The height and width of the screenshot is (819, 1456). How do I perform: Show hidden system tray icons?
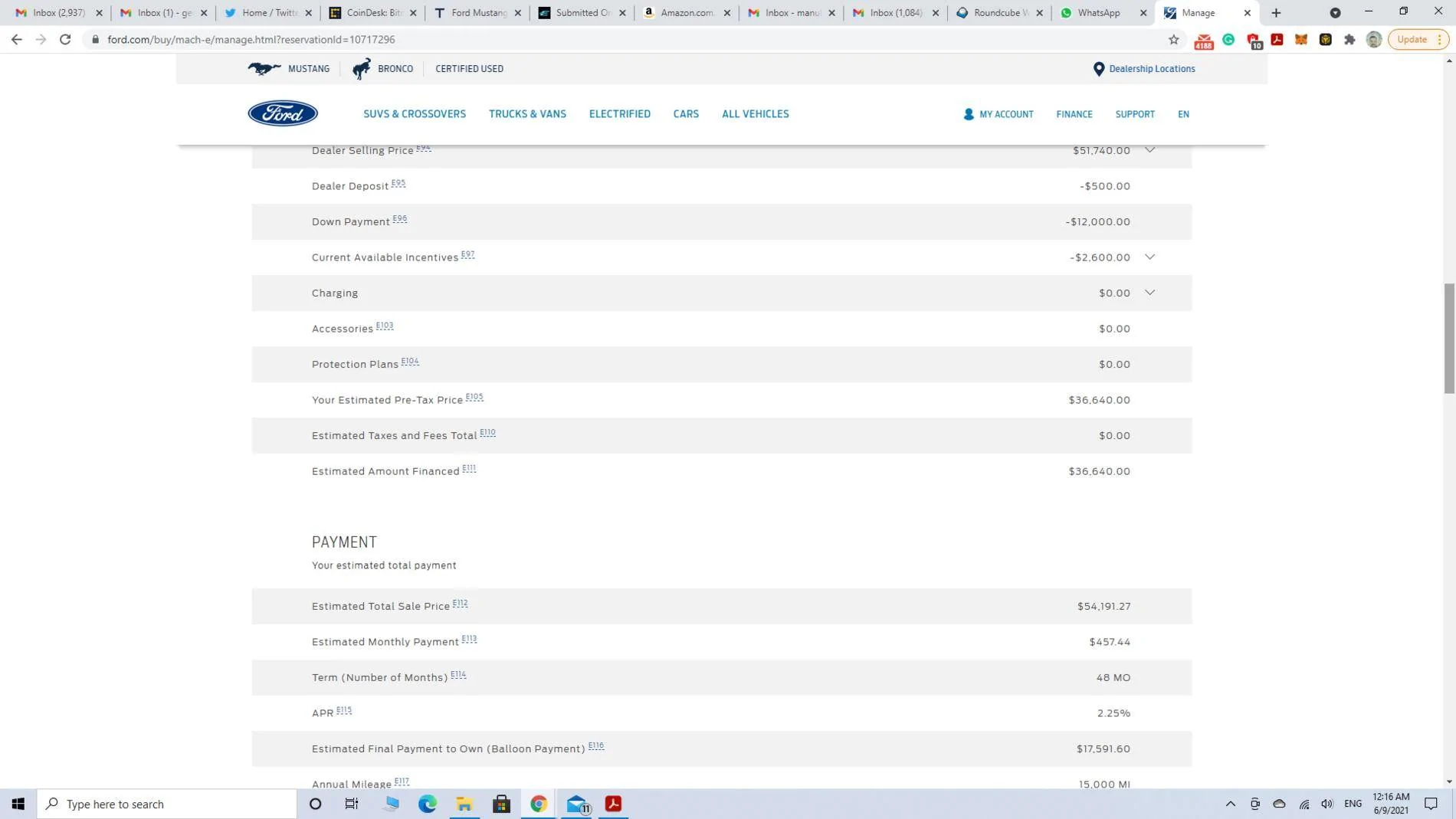pyautogui.click(x=1230, y=804)
